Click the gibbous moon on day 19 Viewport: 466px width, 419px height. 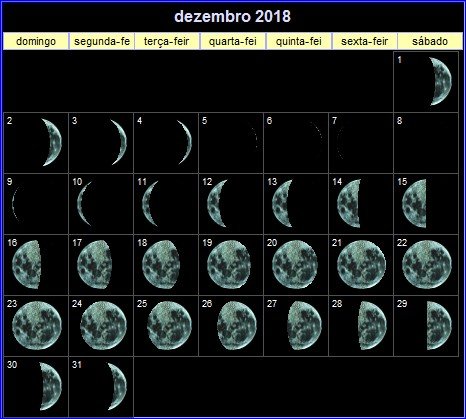point(229,264)
